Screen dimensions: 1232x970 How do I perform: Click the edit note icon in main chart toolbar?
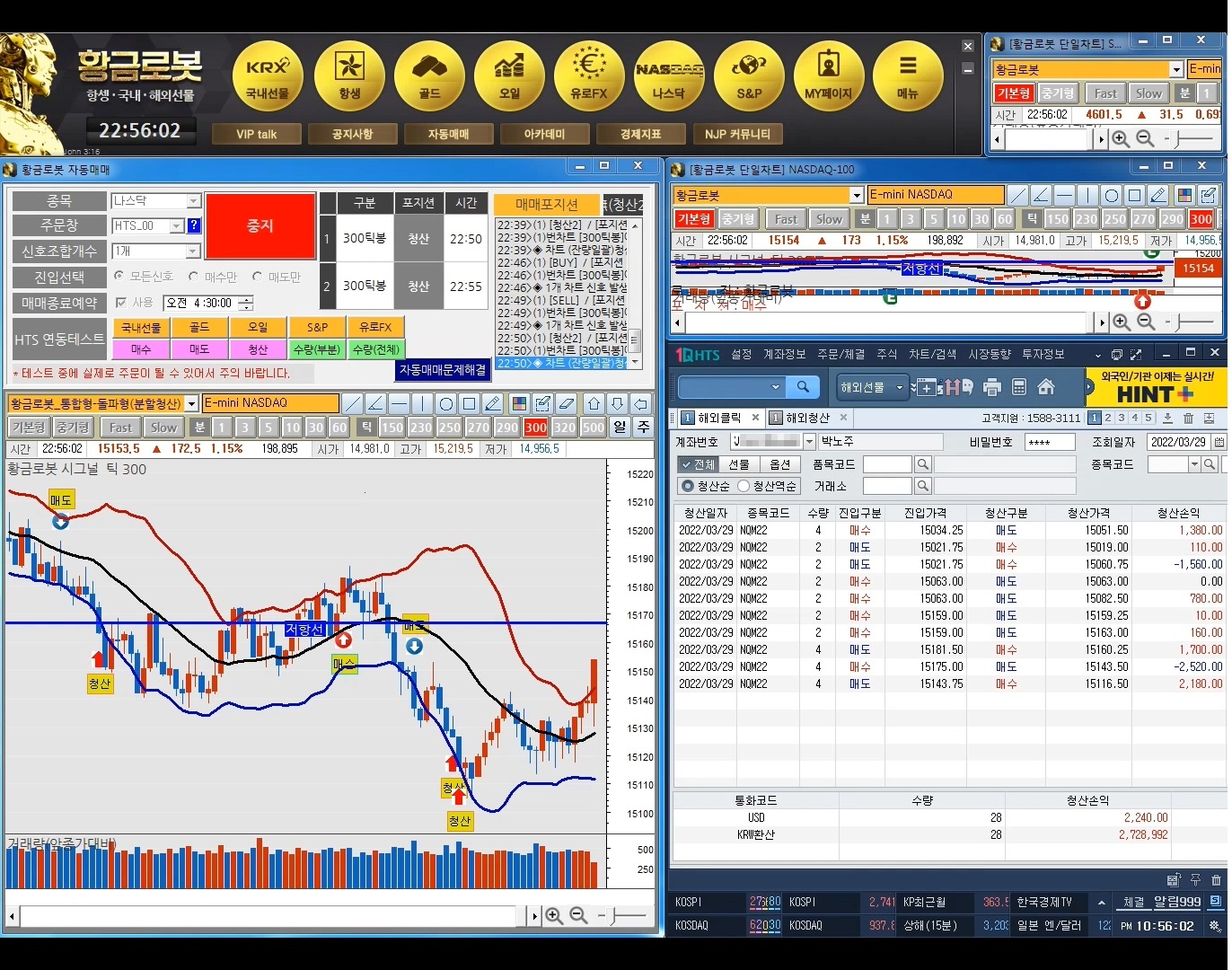tap(542, 403)
